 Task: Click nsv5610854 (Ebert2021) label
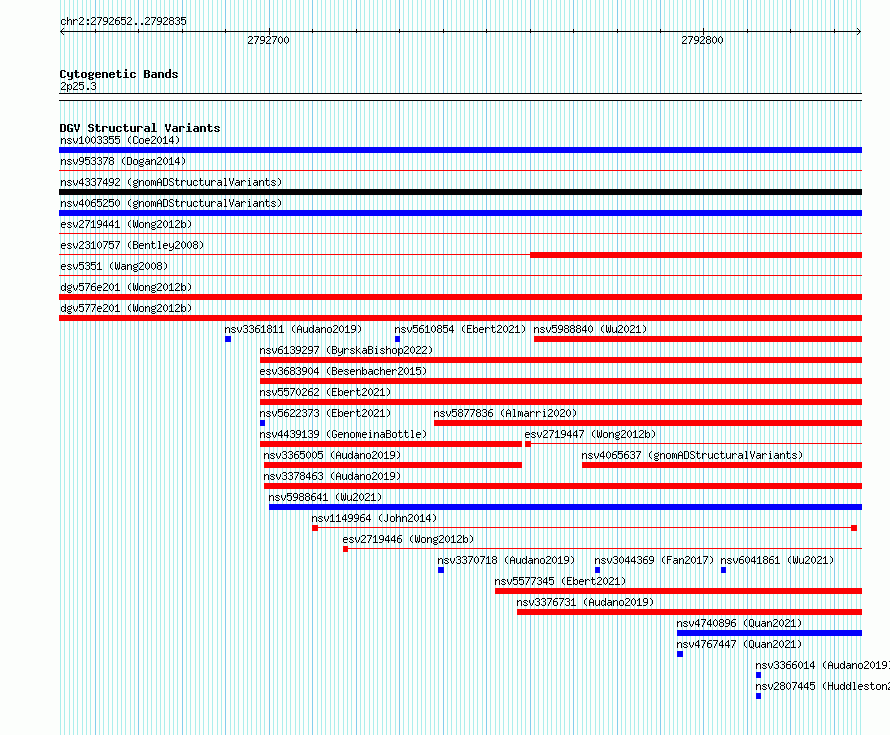(460, 329)
